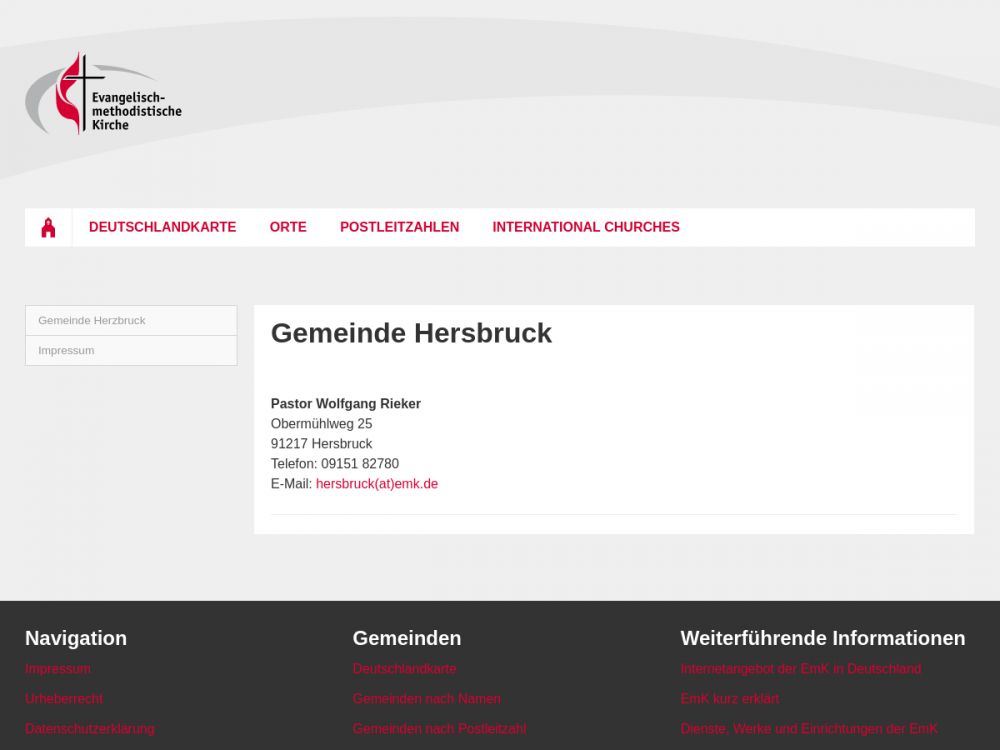The height and width of the screenshot is (750, 1000).
Task: Visit Internetangebot der EmK in Deutschland
Action: point(800,669)
